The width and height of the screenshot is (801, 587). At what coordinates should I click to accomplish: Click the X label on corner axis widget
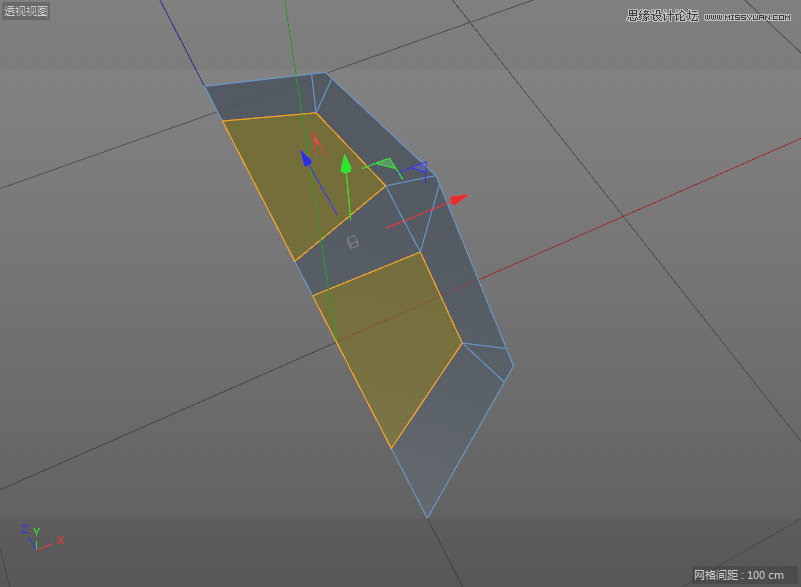coord(60,540)
